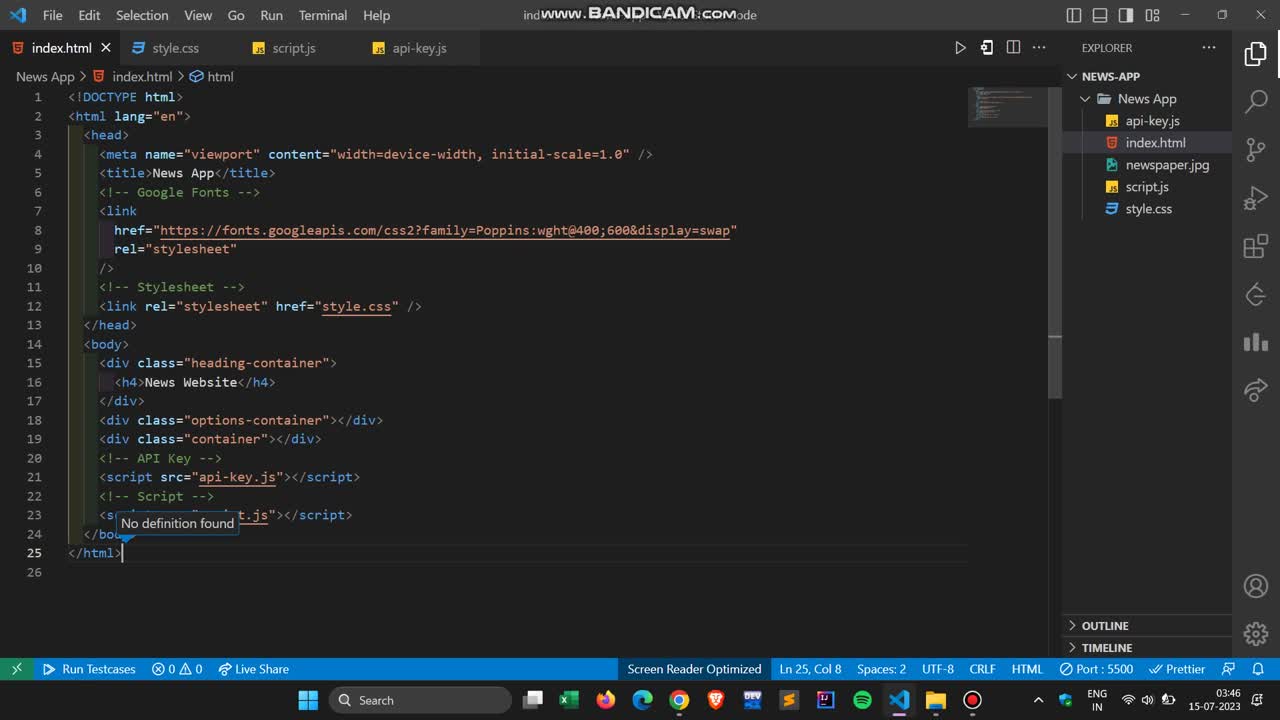Open Customize Layout button

(1152, 15)
